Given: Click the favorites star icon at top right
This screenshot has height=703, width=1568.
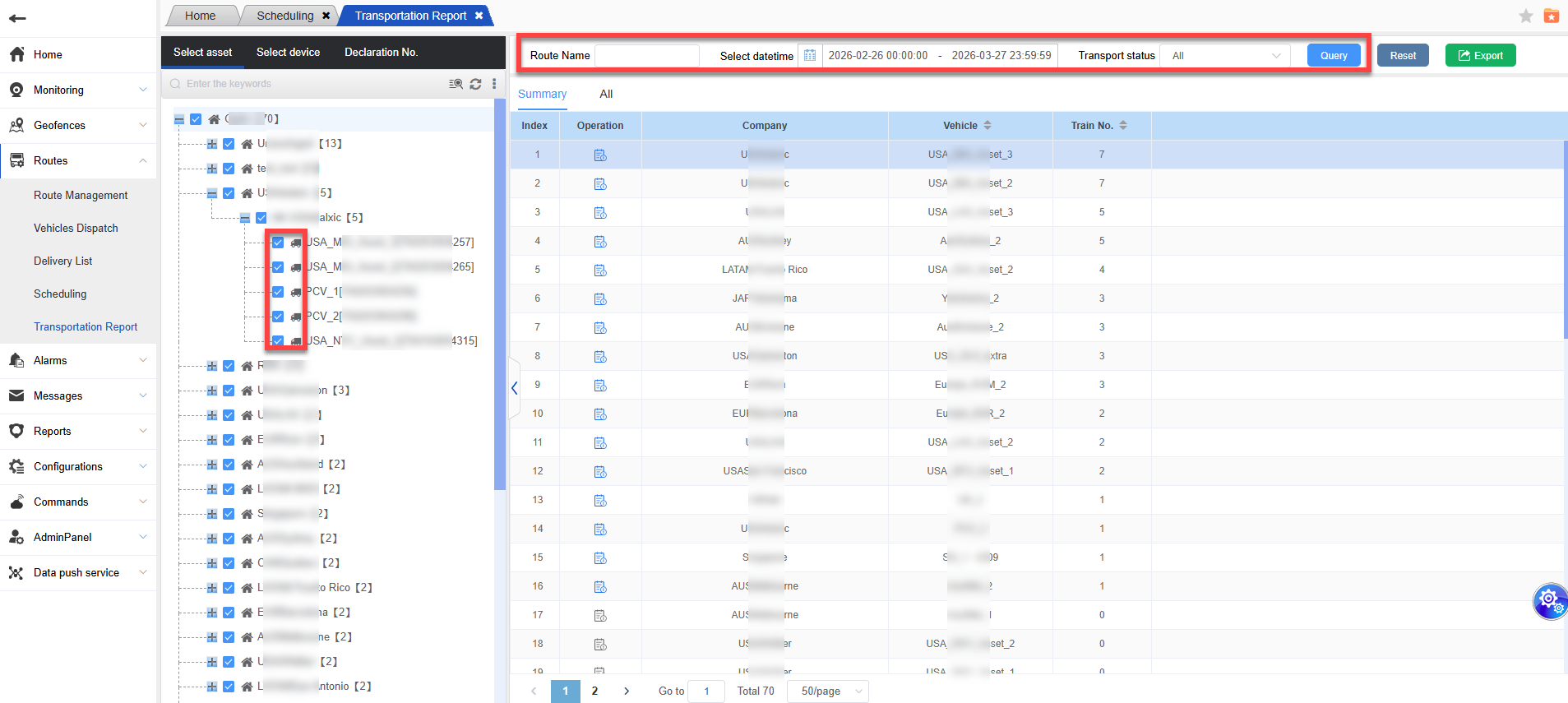Looking at the screenshot, I should click(x=1526, y=16).
